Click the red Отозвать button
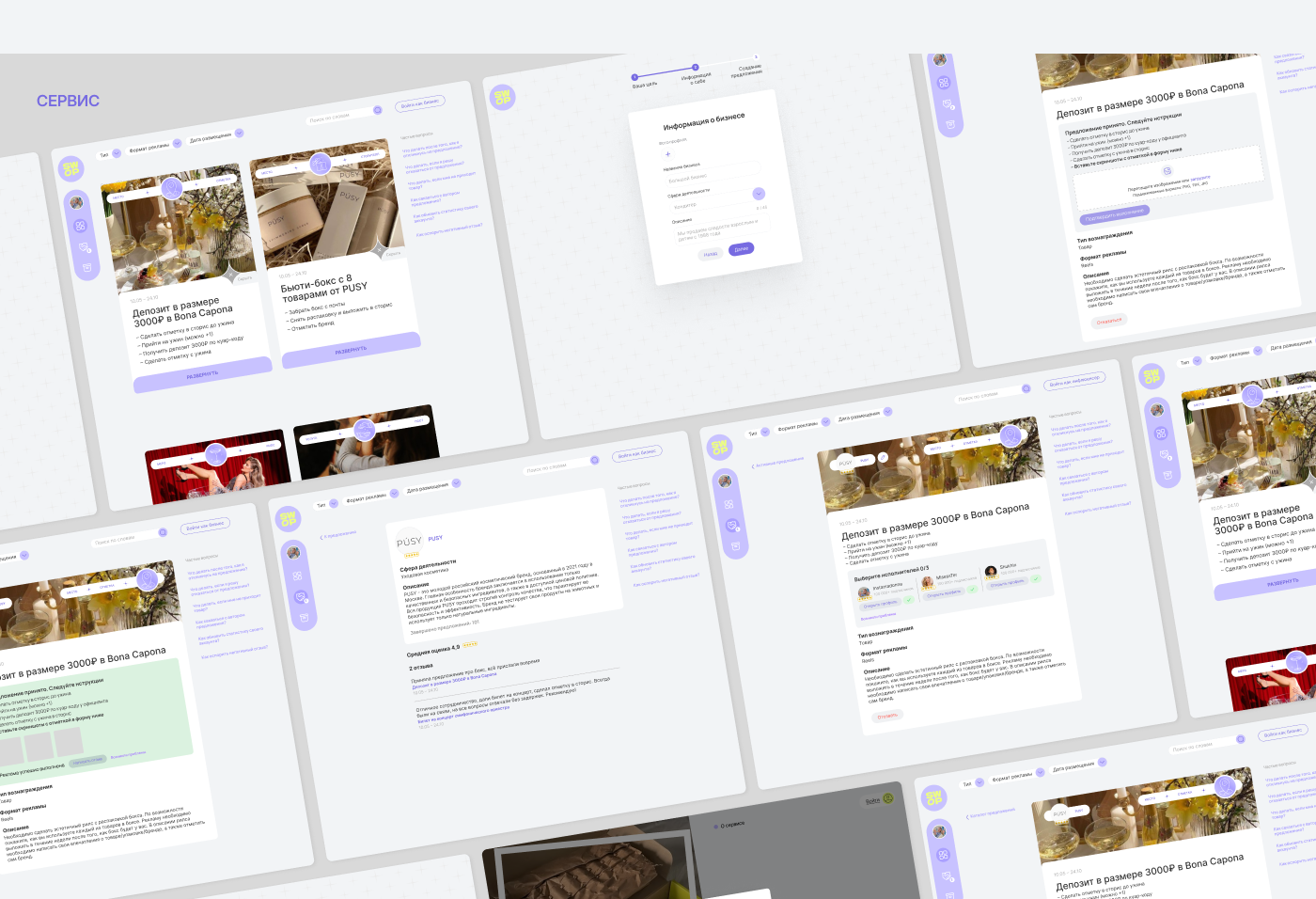 (x=887, y=717)
